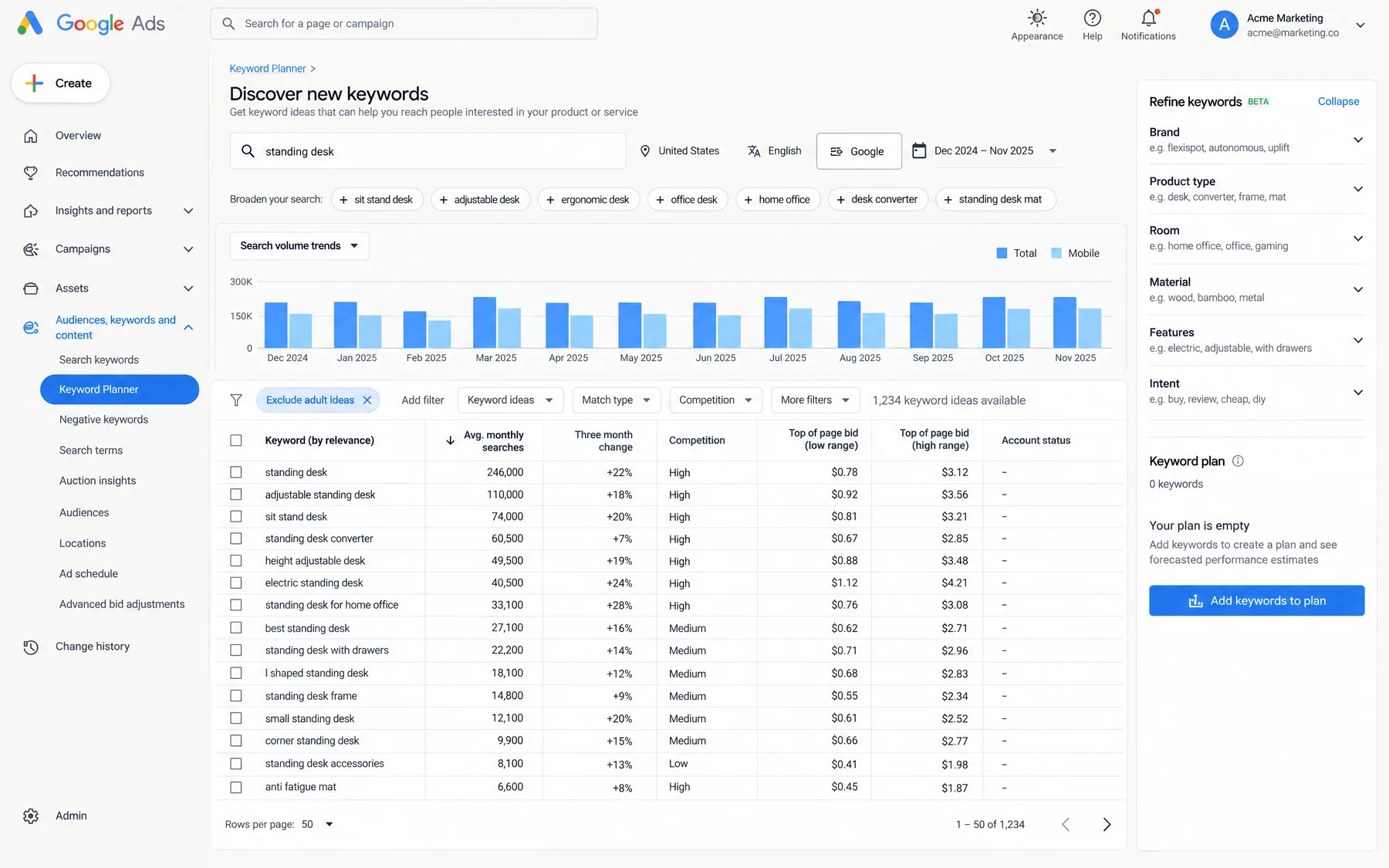Image resolution: width=1389 pixels, height=868 pixels.
Task: Go to the previous results page arrow
Action: tap(1066, 825)
